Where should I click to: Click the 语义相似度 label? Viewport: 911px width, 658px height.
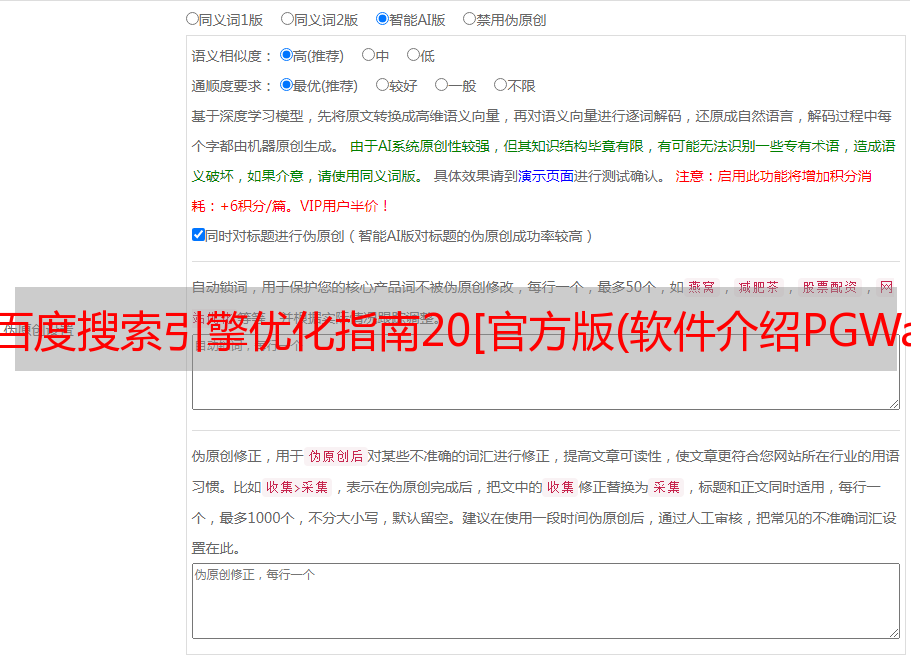(232, 56)
